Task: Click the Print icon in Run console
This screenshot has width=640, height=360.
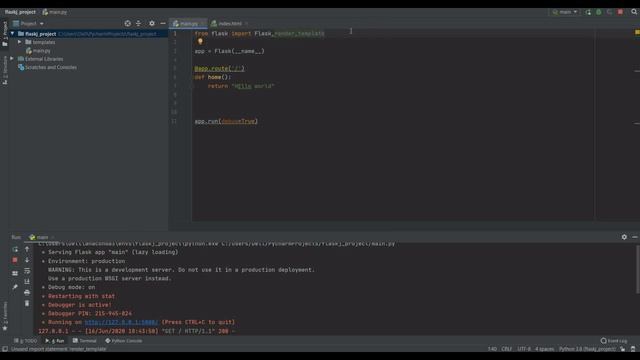Action: click(x=27, y=293)
